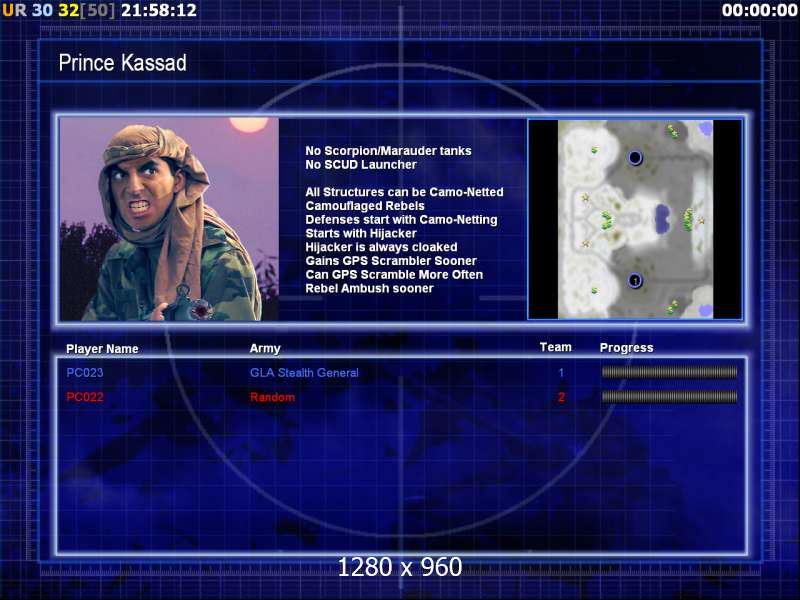800x600 pixels.
Task: Click 'All Structures can be Camo-Netted' line
Action: [404, 192]
